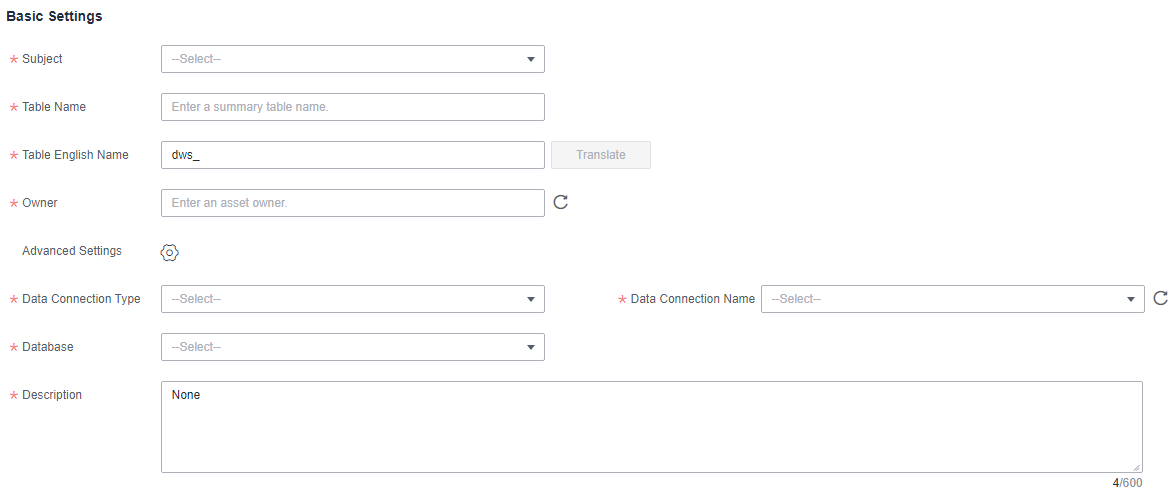Expand the Database select box
The image size is (1176, 495).
pyautogui.click(x=352, y=347)
